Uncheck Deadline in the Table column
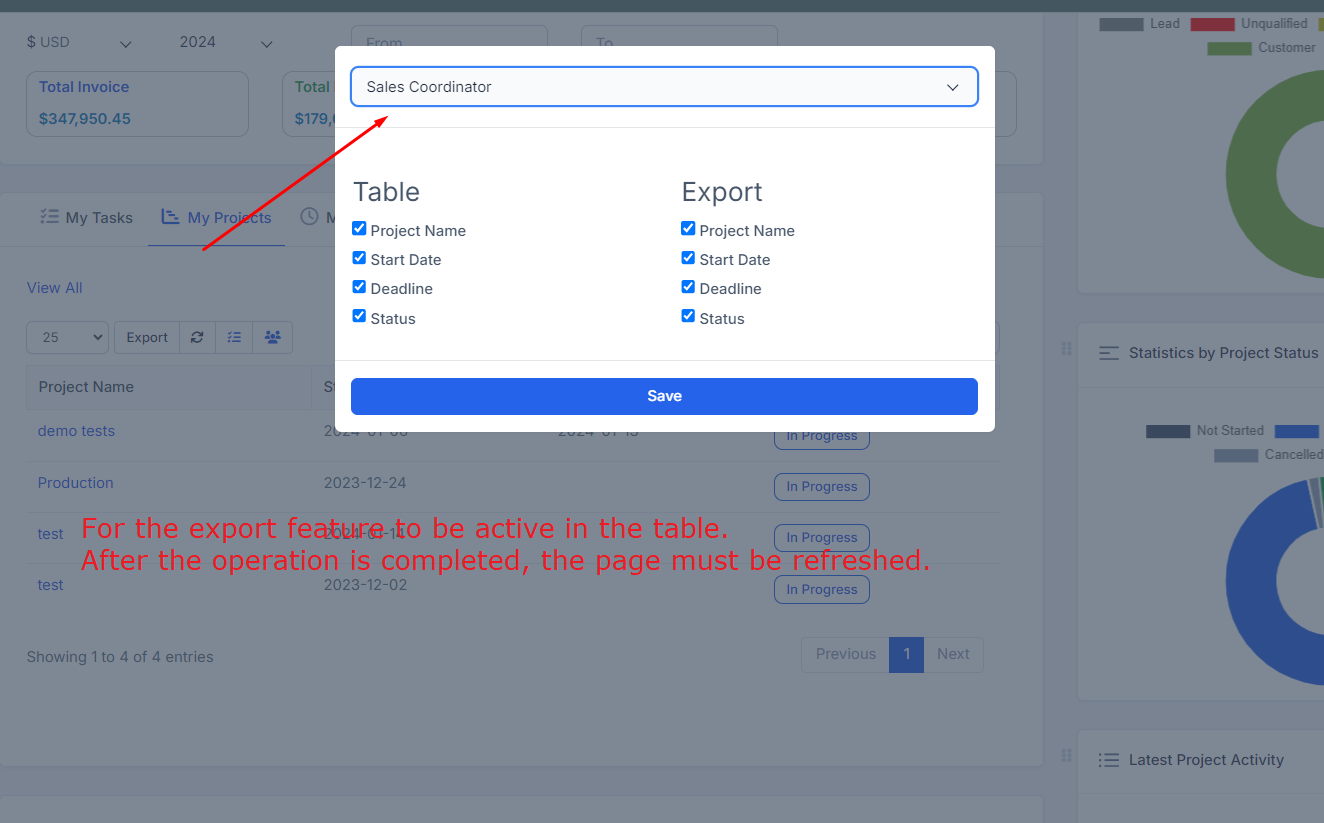 360,287
